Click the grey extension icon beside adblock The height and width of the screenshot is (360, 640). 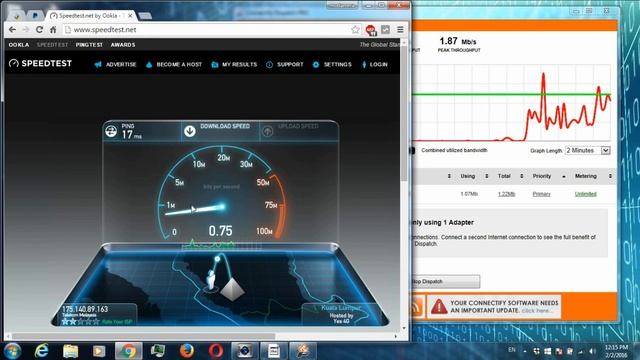(x=385, y=29)
